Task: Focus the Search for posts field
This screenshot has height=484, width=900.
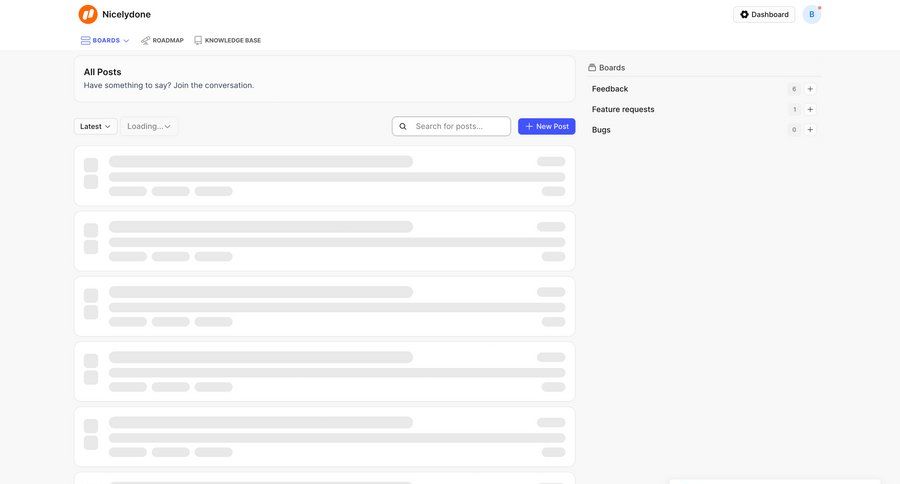Action: pos(451,126)
